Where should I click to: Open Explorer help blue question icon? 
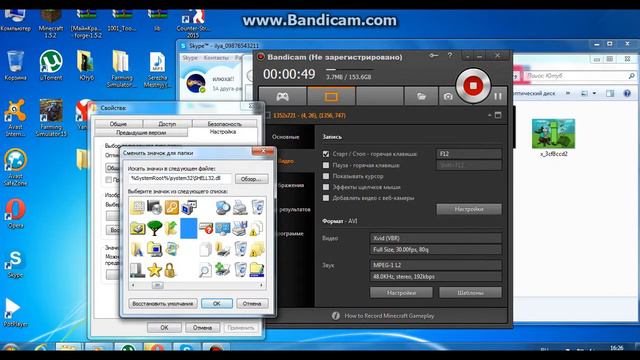click(x=627, y=93)
